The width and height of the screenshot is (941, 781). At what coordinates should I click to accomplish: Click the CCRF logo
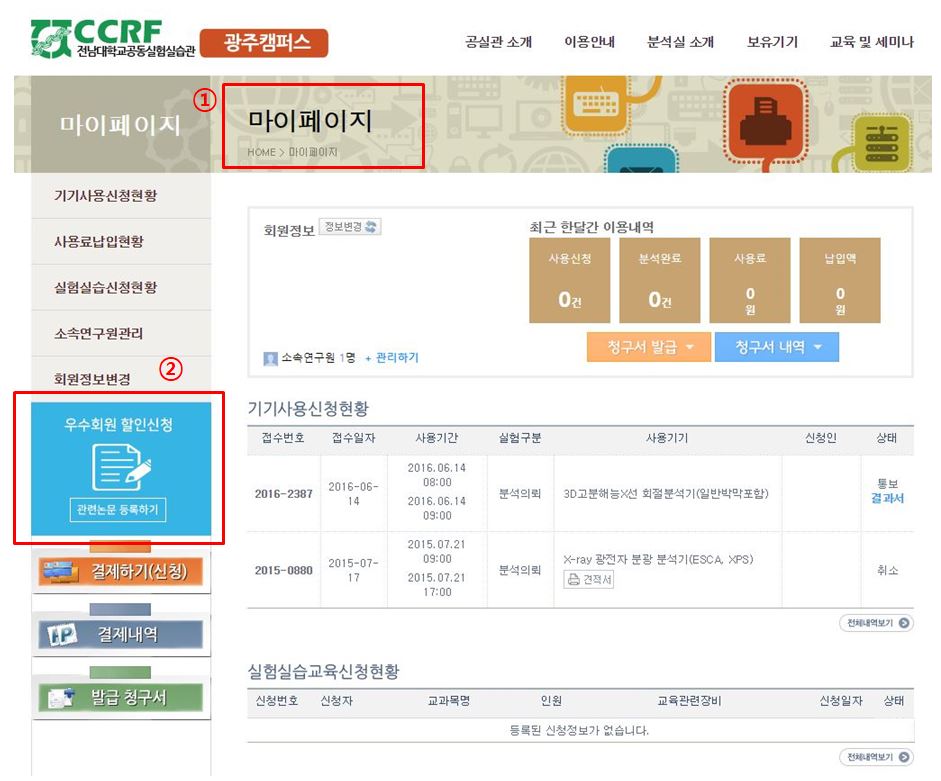tap(112, 39)
